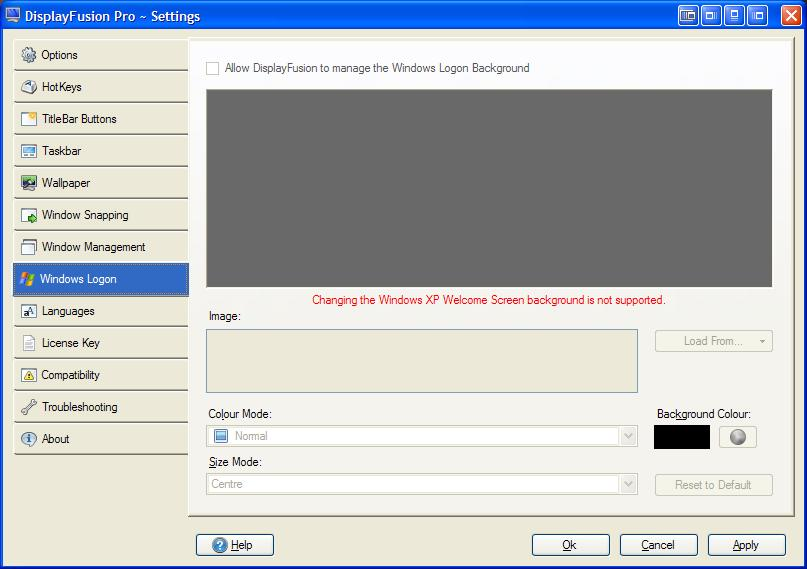Enable managing the Windows Logon Background
The image size is (807, 569).
[x=212, y=68]
